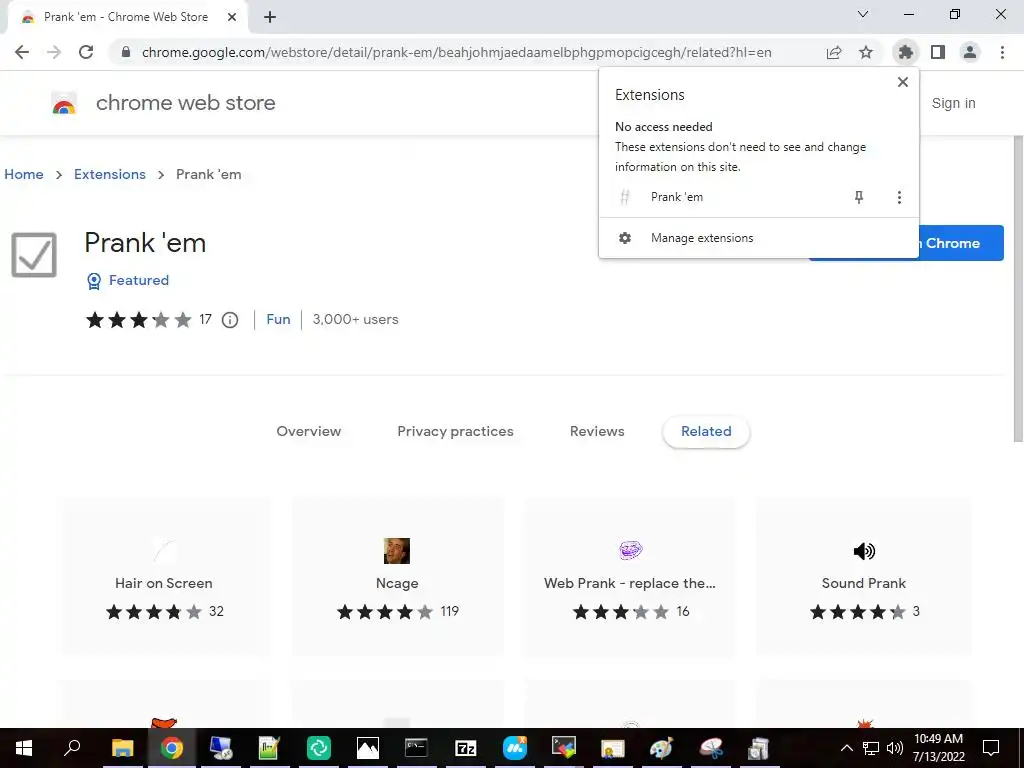The image size is (1024, 768).
Task: Click the Prank 'em checkbox logo
Action: (34, 255)
